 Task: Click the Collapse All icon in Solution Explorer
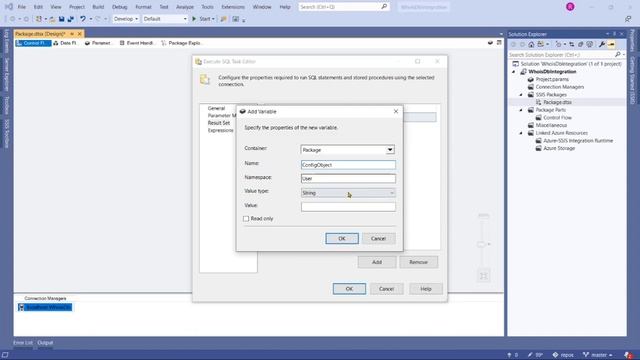(580, 44)
